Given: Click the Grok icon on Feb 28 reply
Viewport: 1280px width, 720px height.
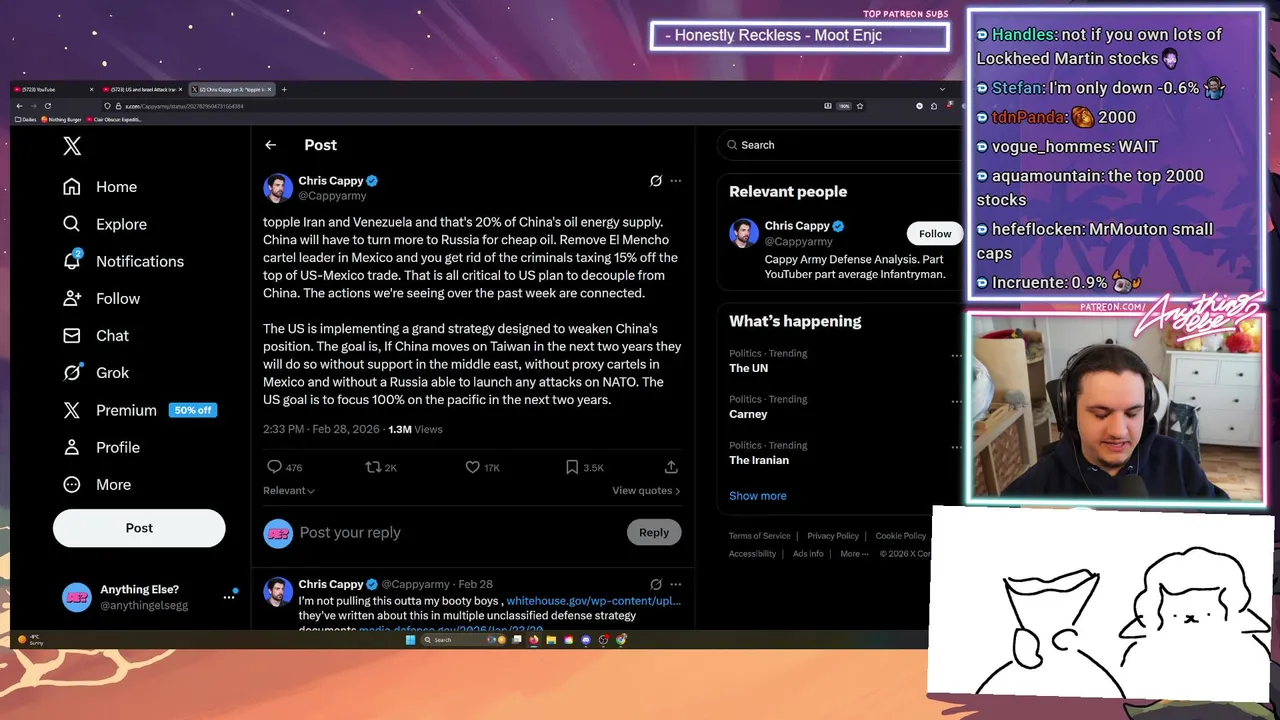Looking at the screenshot, I should pos(656,584).
